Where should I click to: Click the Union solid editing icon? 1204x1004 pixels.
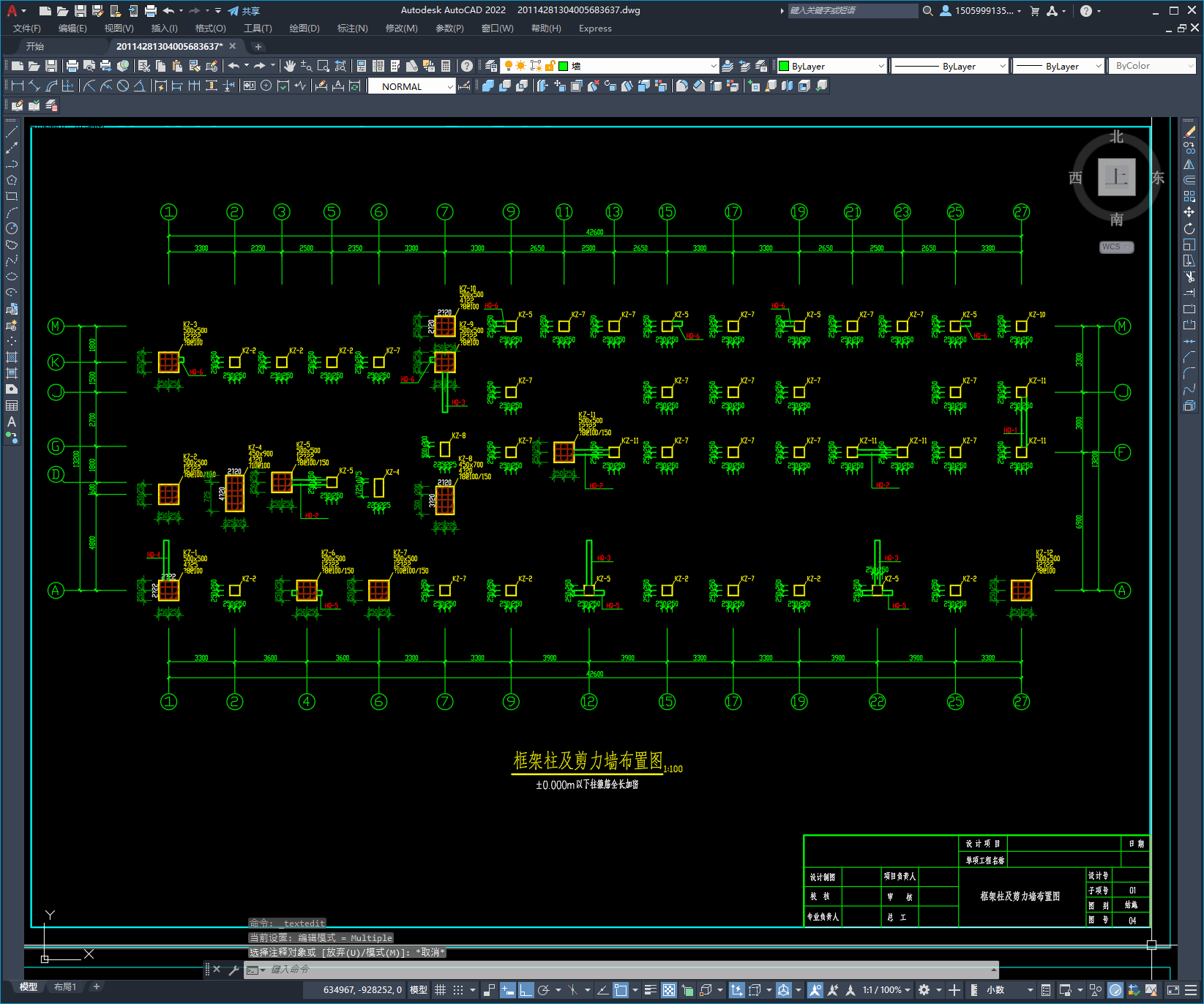pos(488,86)
